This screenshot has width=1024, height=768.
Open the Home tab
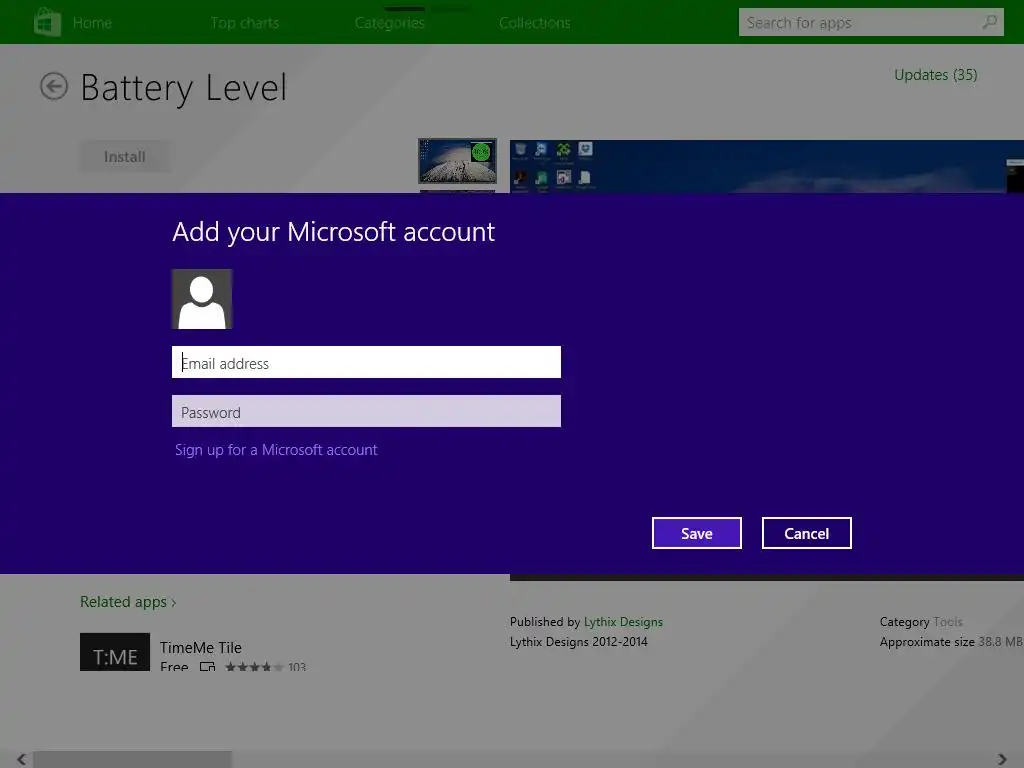click(92, 23)
